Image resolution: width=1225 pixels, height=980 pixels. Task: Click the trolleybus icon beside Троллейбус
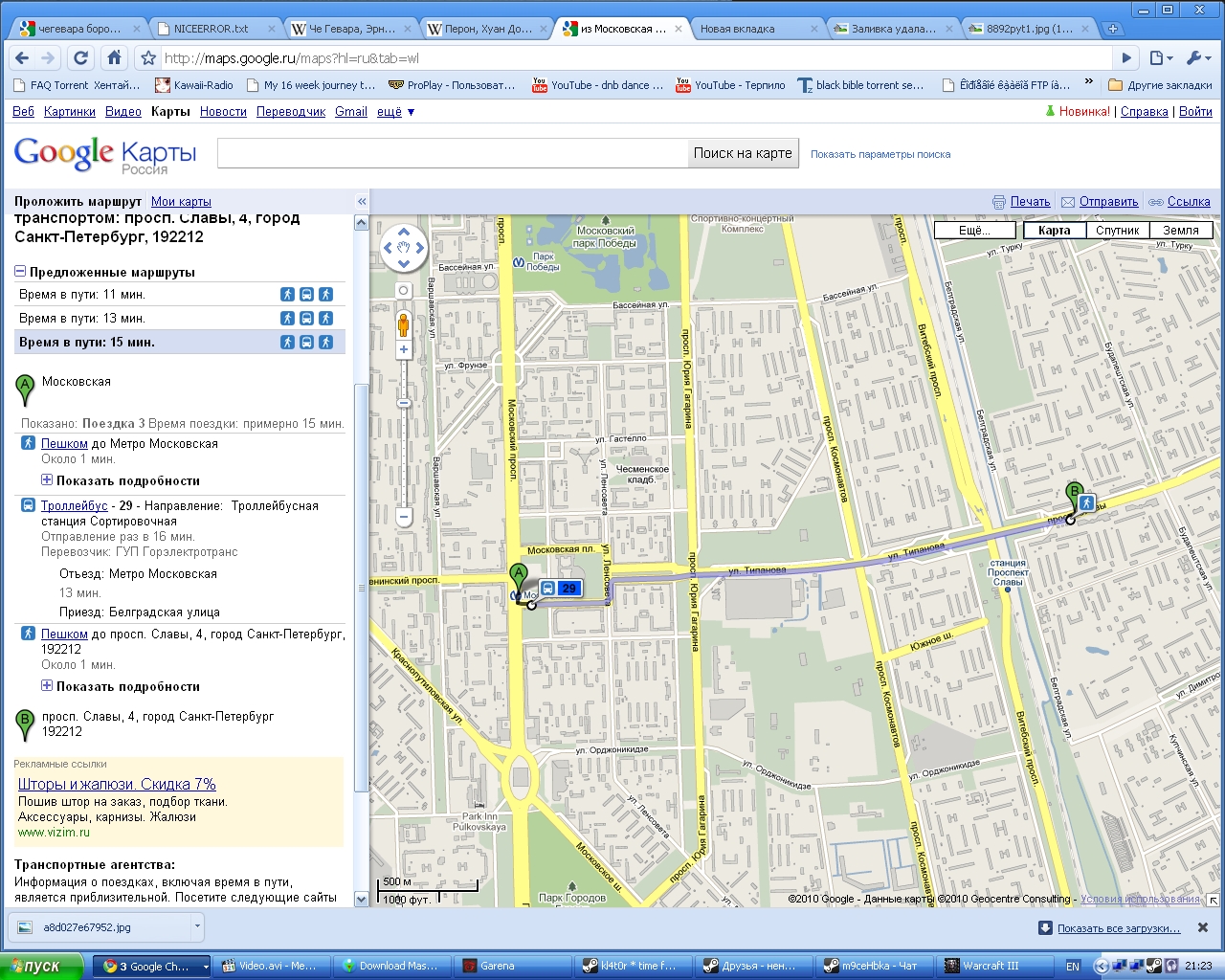click(29, 505)
